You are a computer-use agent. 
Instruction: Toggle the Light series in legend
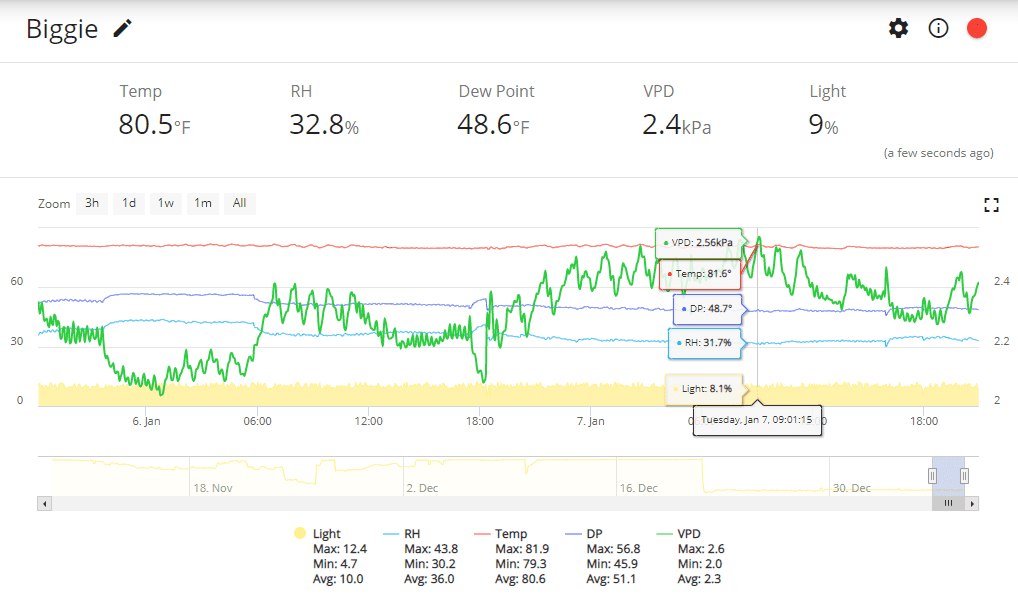pyautogui.click(x=317, y=534)
